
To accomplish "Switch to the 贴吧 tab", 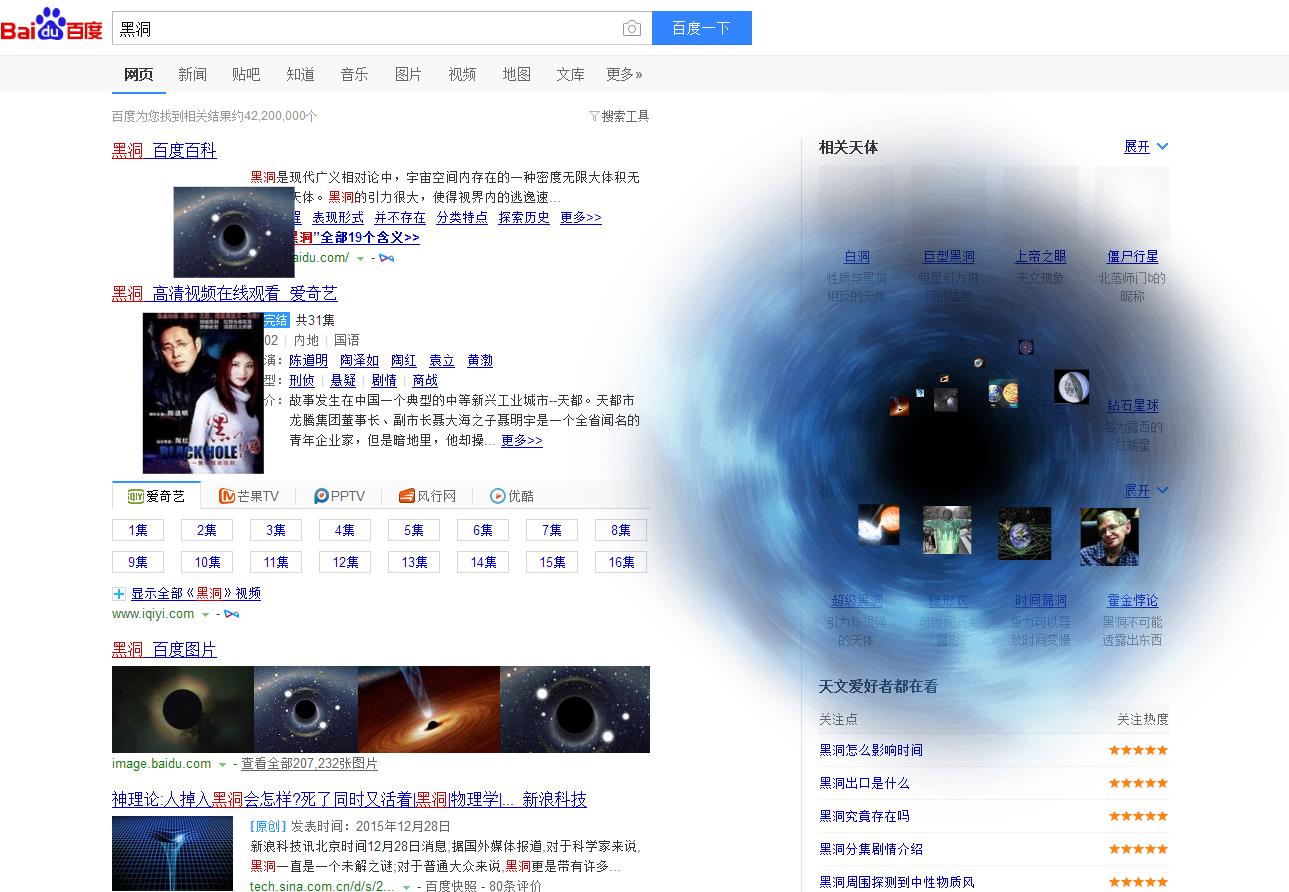I will pyautogui.click(x=246, y=75).
